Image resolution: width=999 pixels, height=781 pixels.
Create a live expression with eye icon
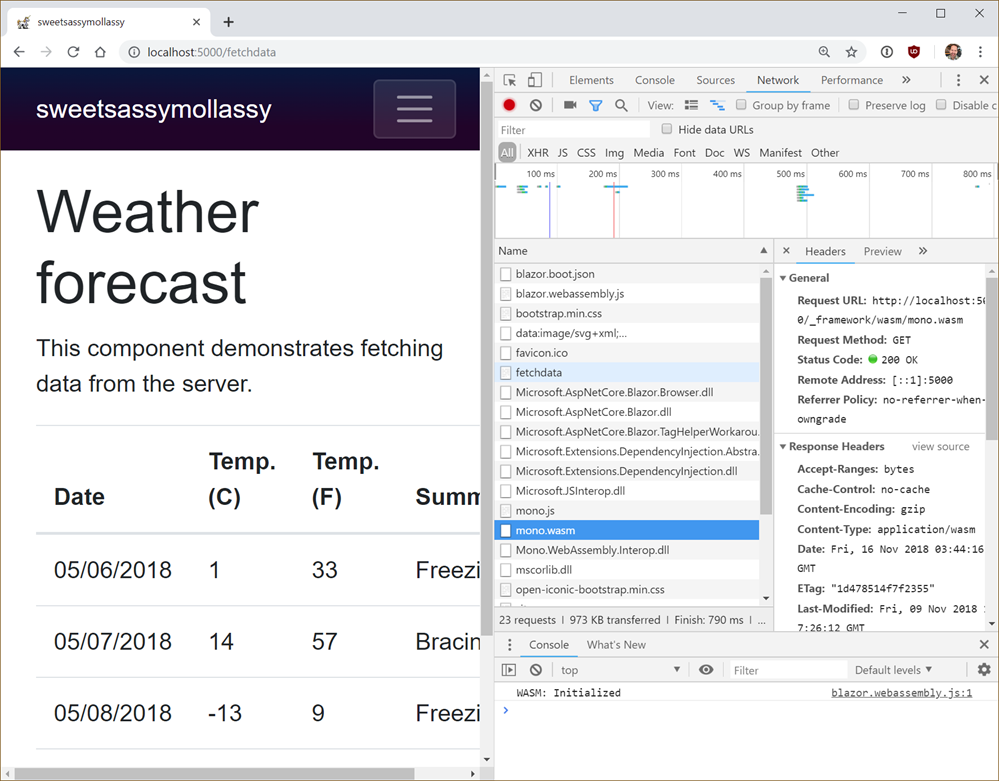(706, 670)
